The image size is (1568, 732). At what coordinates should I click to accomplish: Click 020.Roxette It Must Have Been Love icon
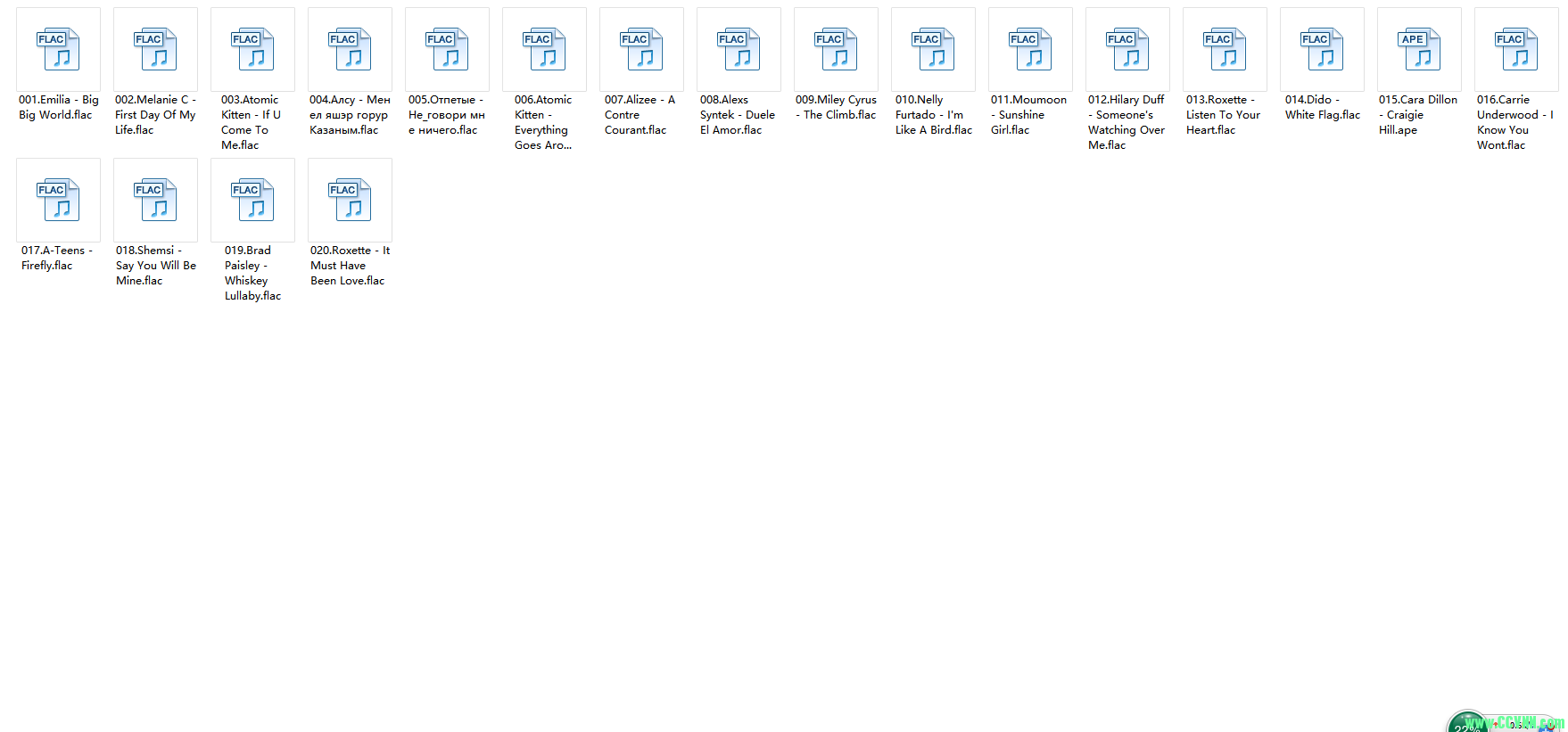(350, 200)
